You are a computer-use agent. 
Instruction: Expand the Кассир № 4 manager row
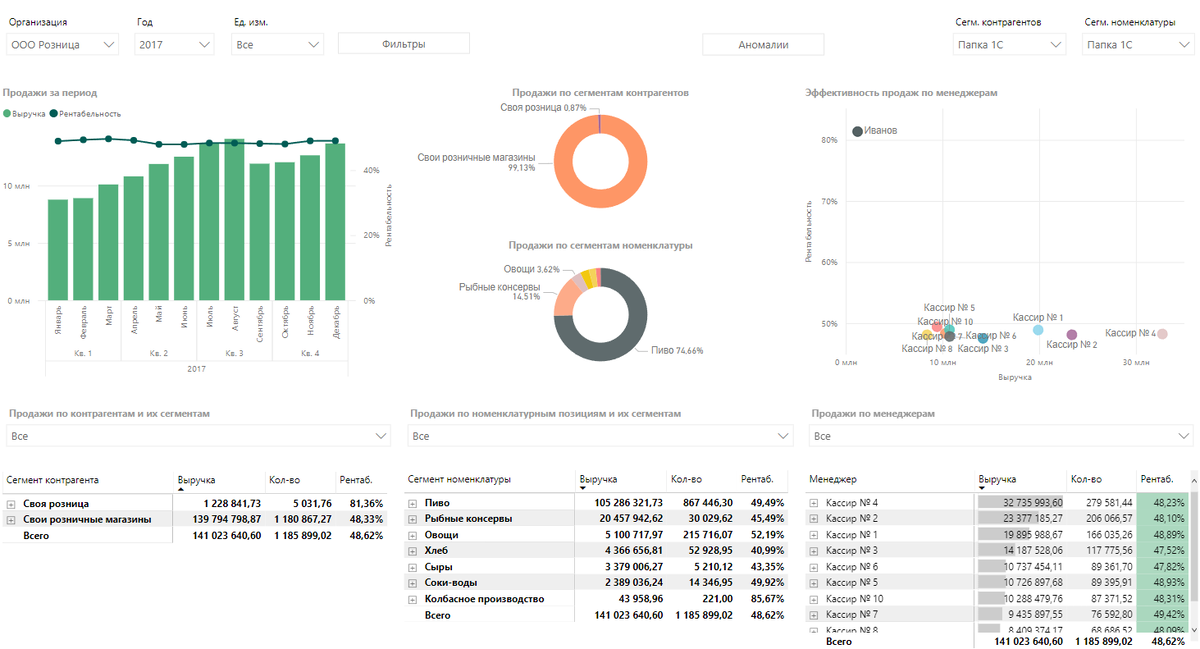coord(814,503)
